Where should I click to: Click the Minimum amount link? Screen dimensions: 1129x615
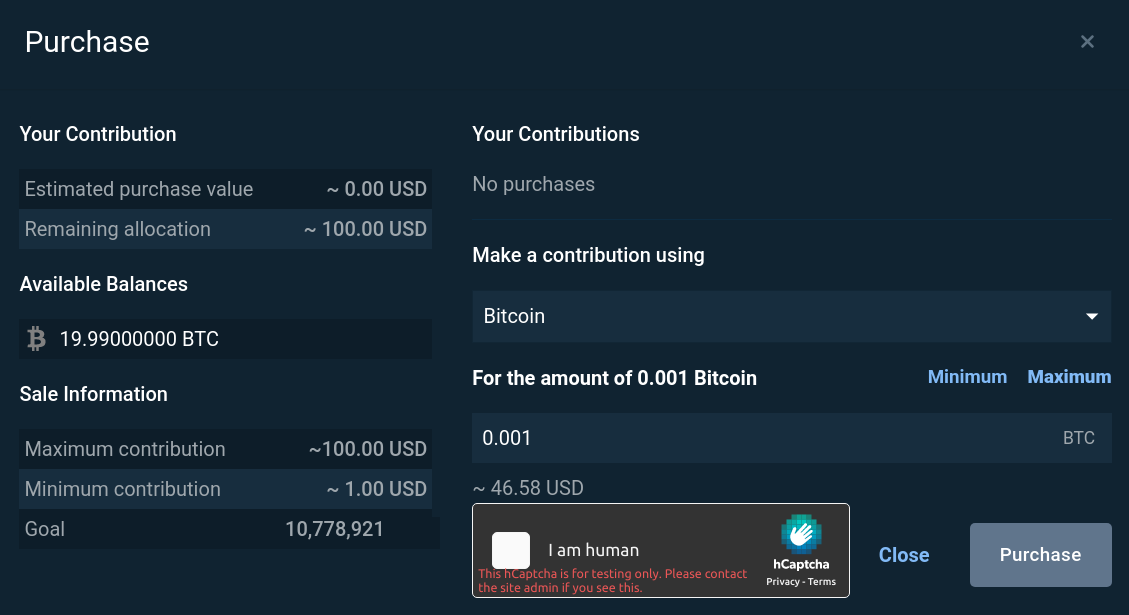tap(967, 377)
